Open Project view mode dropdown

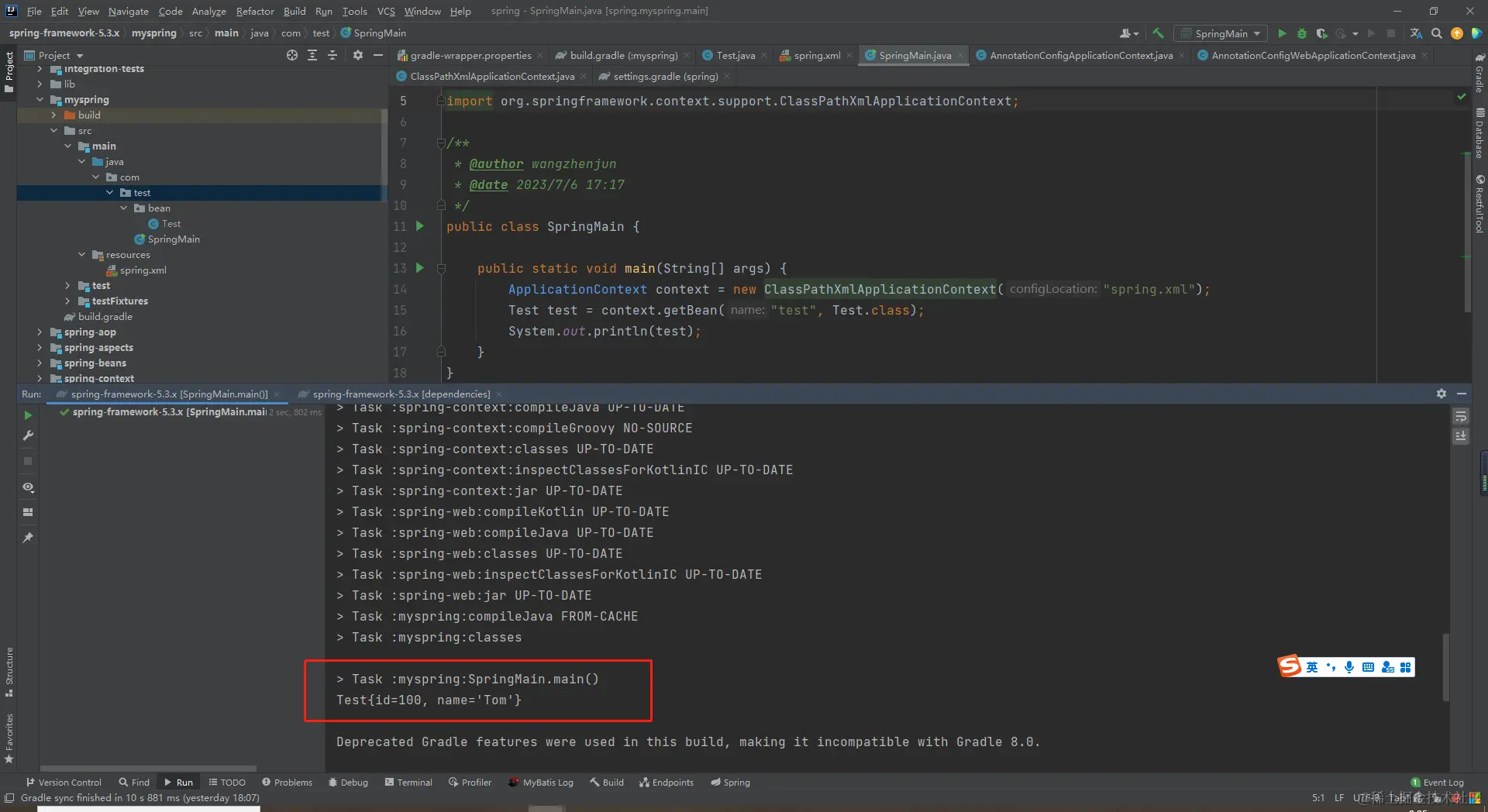[54, 55]
